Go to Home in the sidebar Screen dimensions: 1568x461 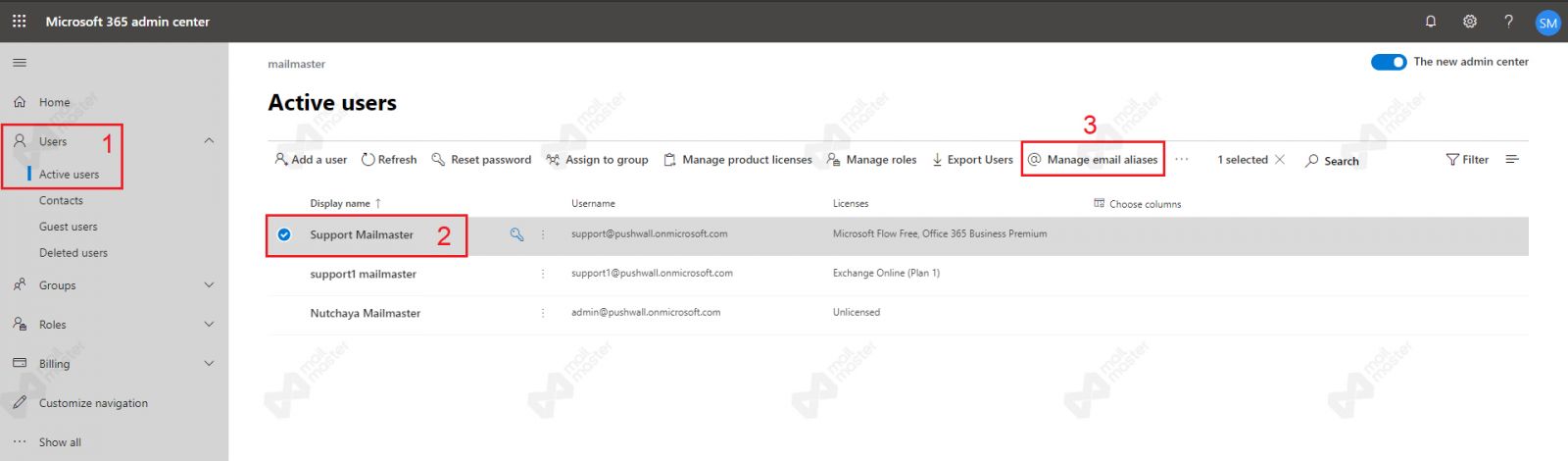pos(54,102)
